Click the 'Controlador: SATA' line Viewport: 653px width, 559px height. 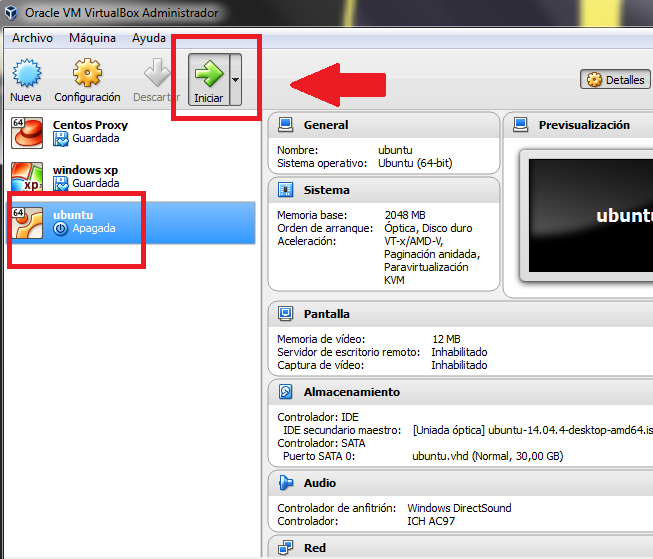pyautogui.click(x=321, y=443)
